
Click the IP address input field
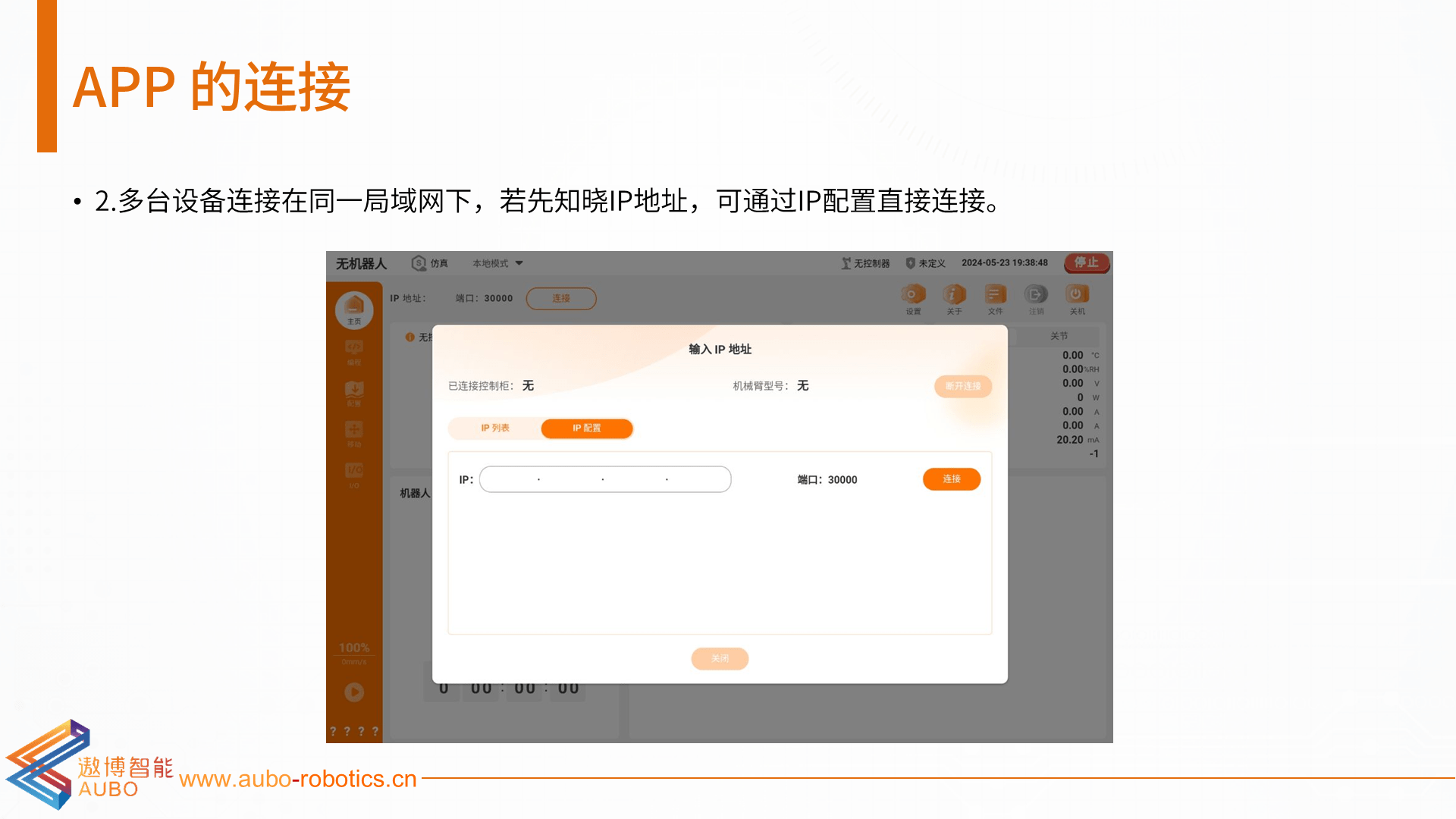(x=605, y=479)
